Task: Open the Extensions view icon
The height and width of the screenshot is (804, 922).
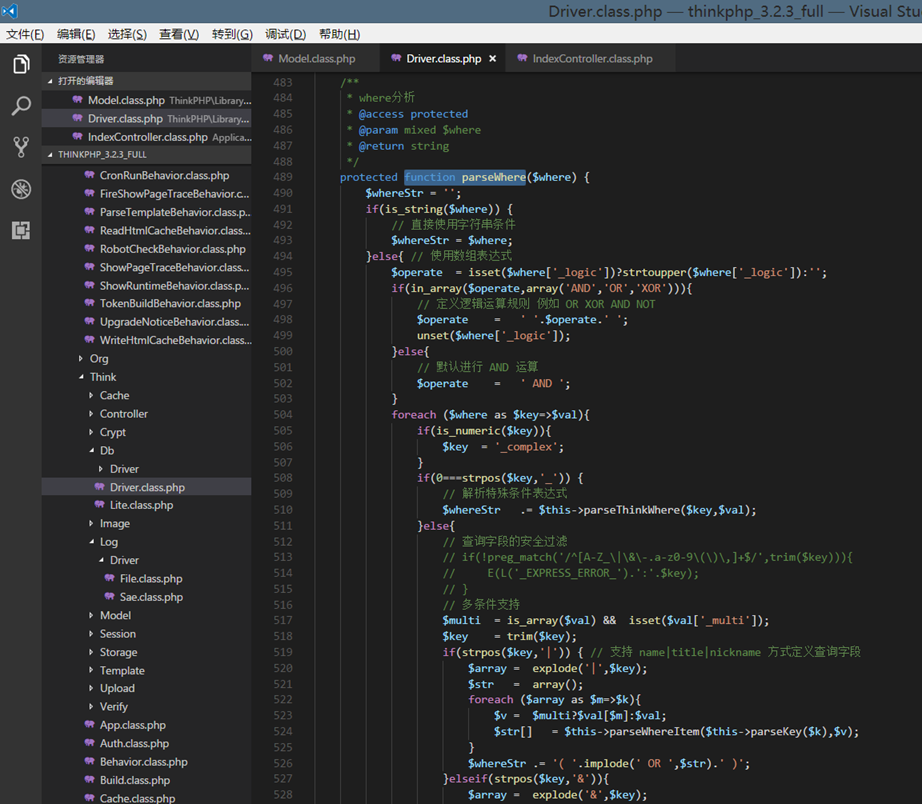Action: pos(21,230)
